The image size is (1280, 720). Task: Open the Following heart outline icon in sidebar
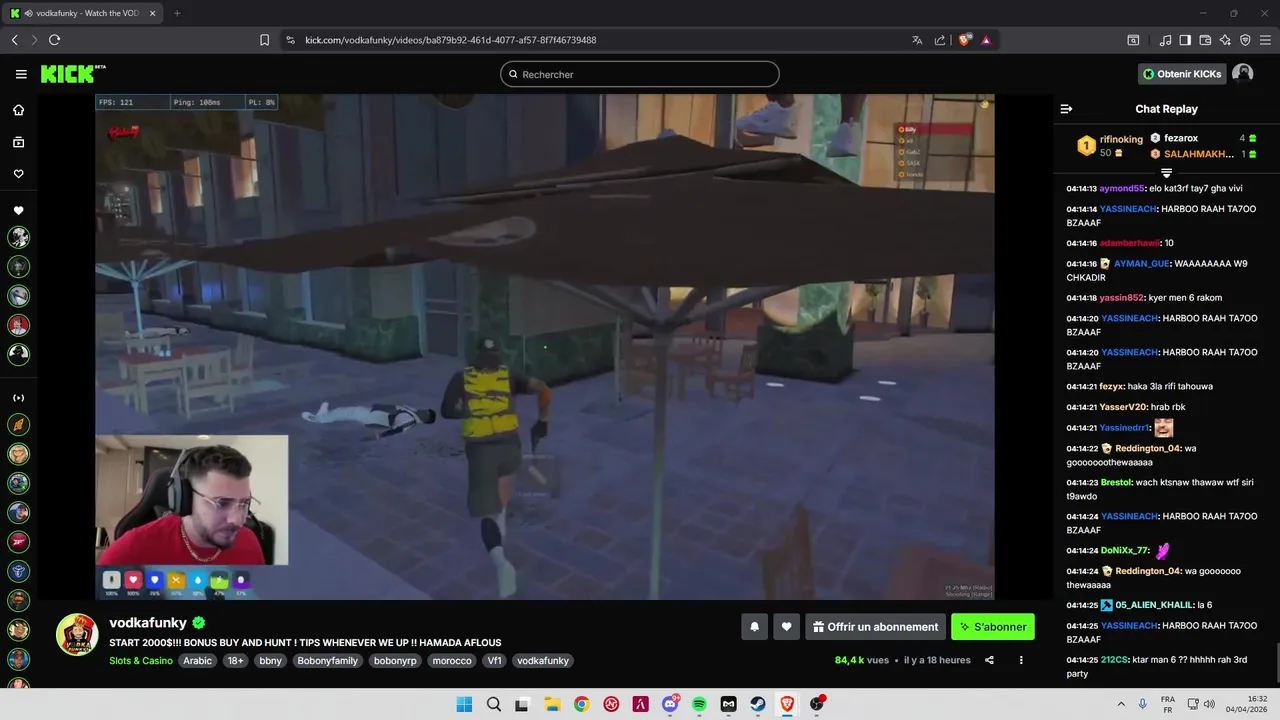click(18, 174)
